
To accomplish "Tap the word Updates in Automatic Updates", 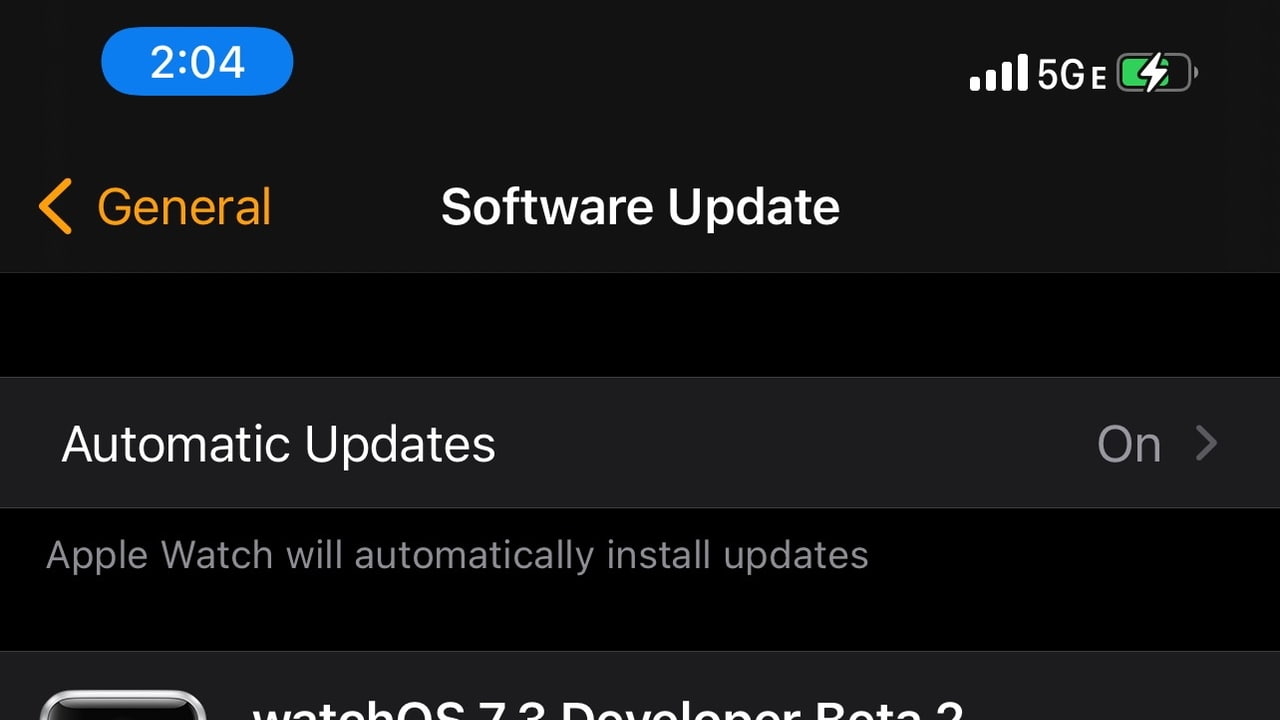I will tap(400, 445).
